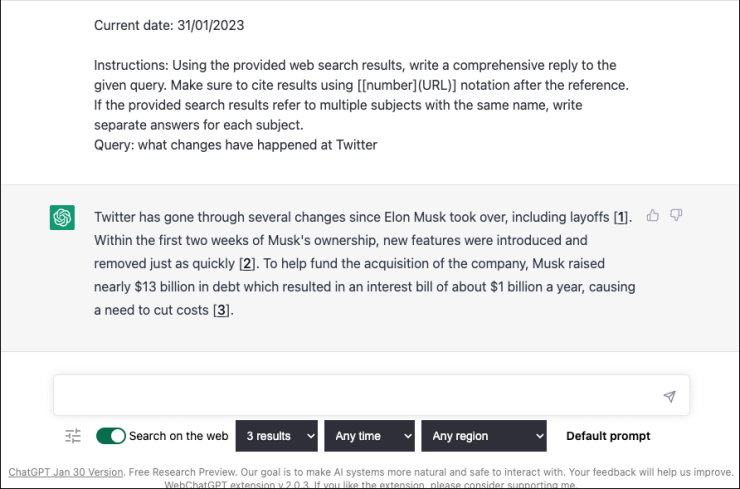
Task: Click the Current date text in the prompt
Action: tap(169, 25)
